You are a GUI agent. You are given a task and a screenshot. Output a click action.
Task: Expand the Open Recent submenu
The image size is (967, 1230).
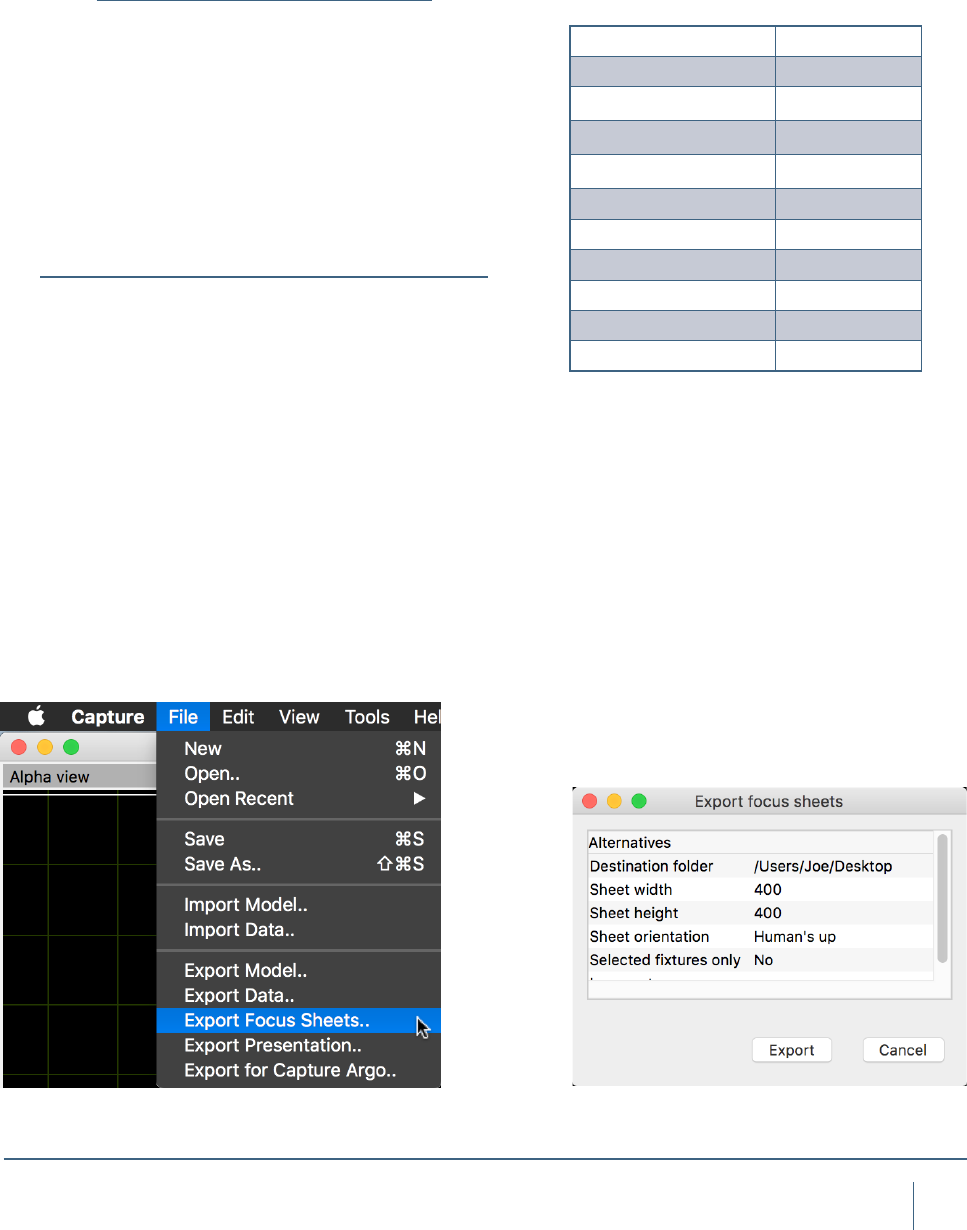(299, 798)
